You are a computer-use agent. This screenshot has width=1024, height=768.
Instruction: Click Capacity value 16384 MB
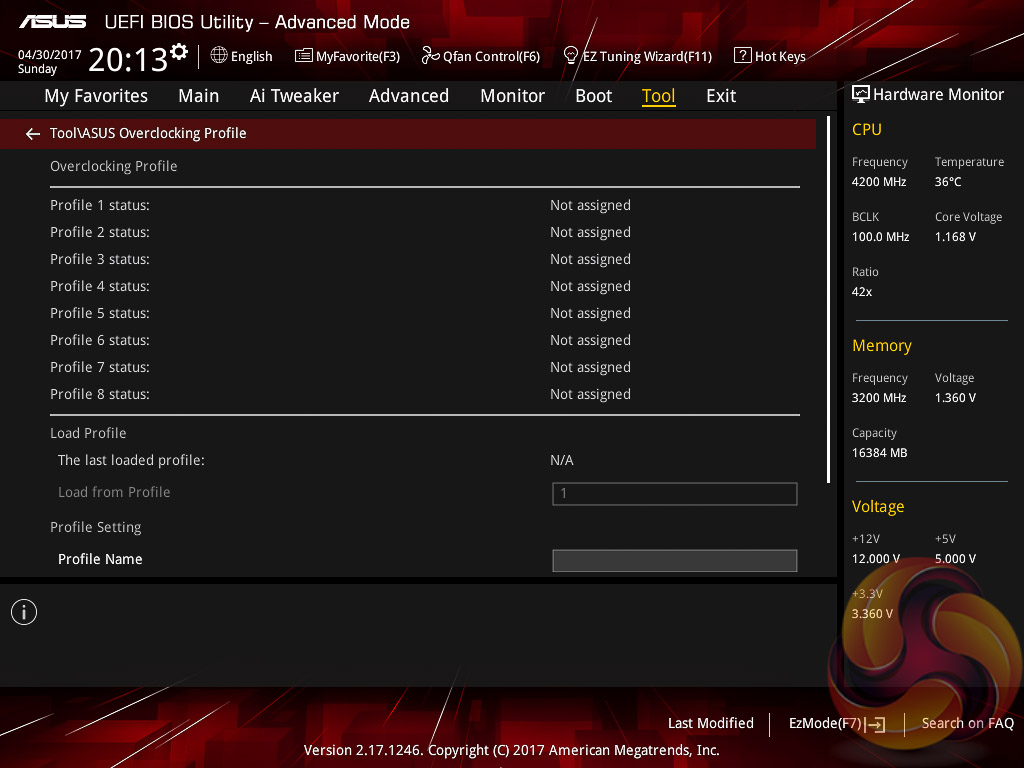pos(880,453)
